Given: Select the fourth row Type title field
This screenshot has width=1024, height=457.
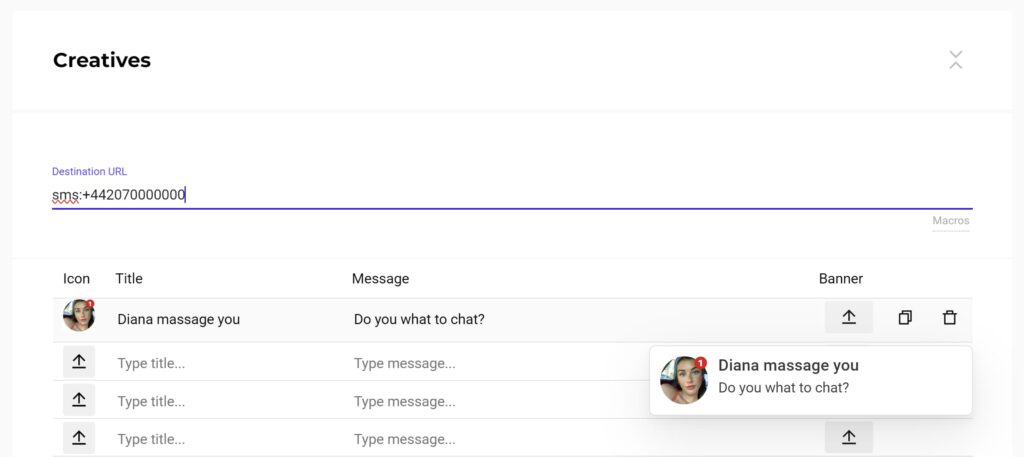Looking at the screenshot, I should pos(230,439).
